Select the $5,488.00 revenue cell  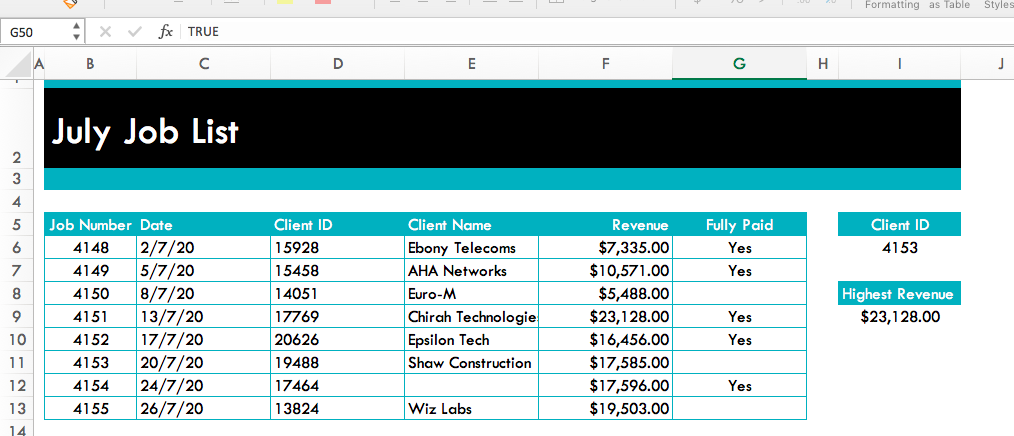point(605,294)
